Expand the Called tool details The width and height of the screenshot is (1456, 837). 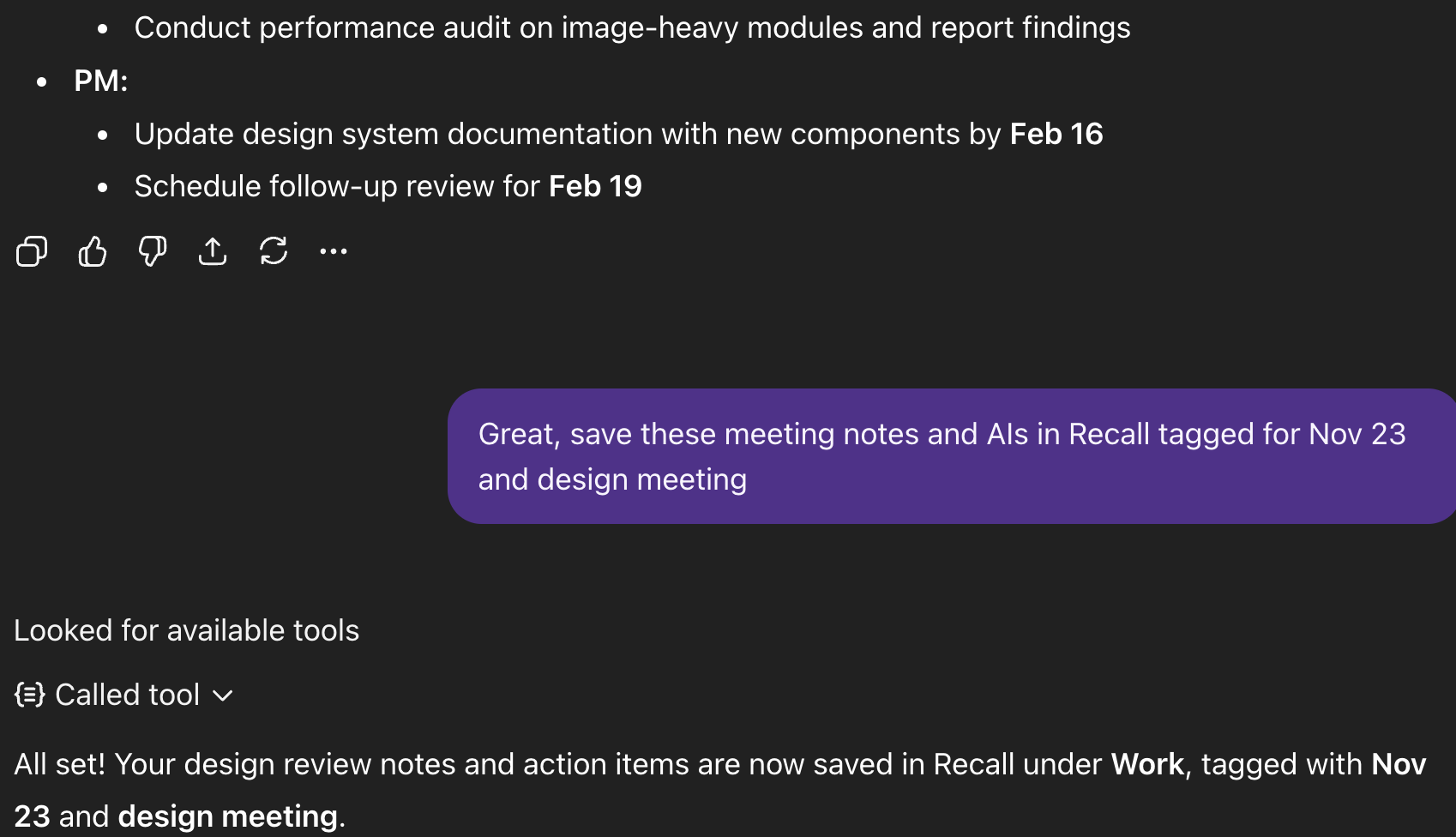[x=125, y=695]
